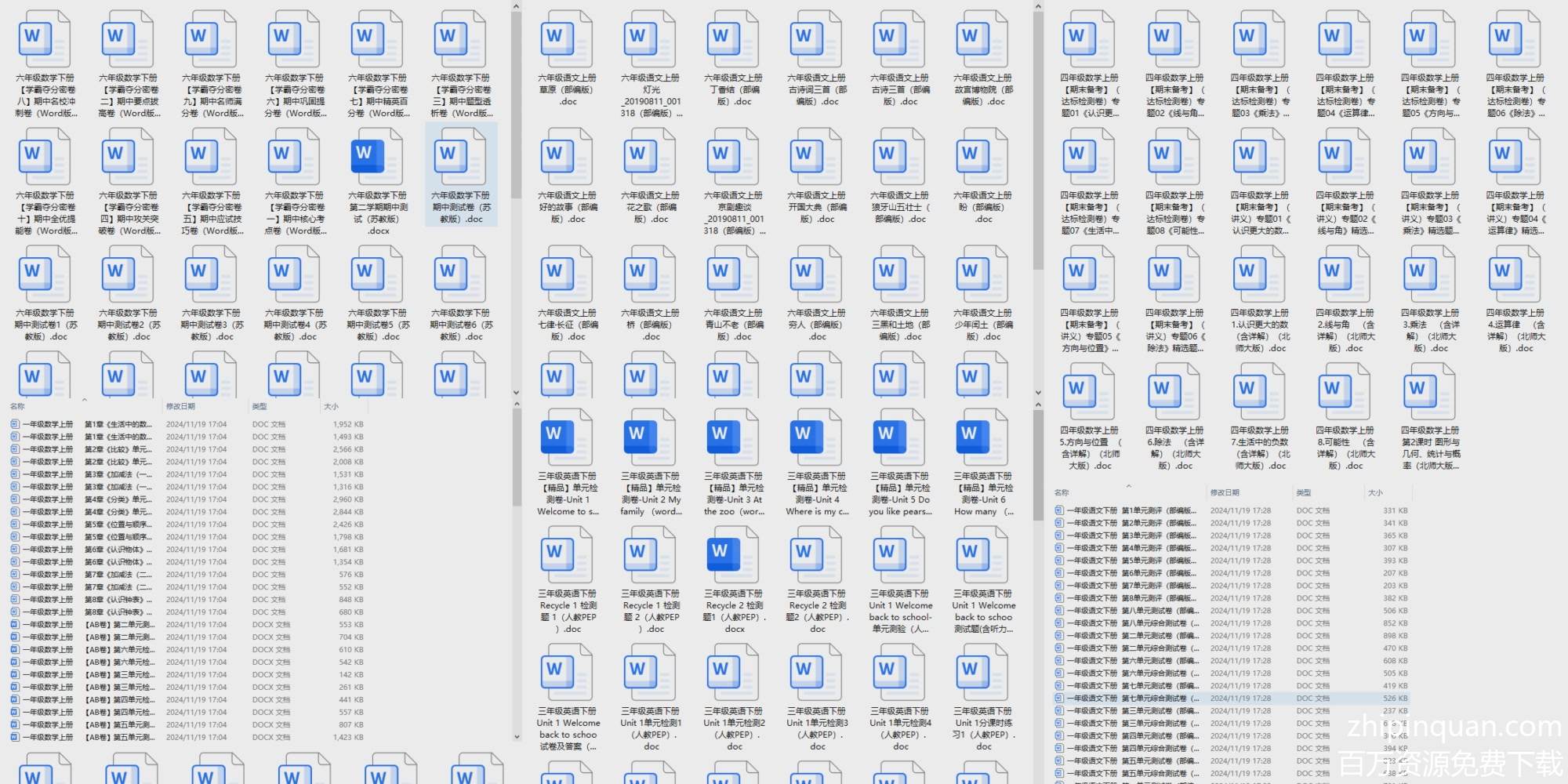Open Unit 5 Do you like pears file
The width and height of the screenshot is (1568, 784).
(x=900, y=437)
